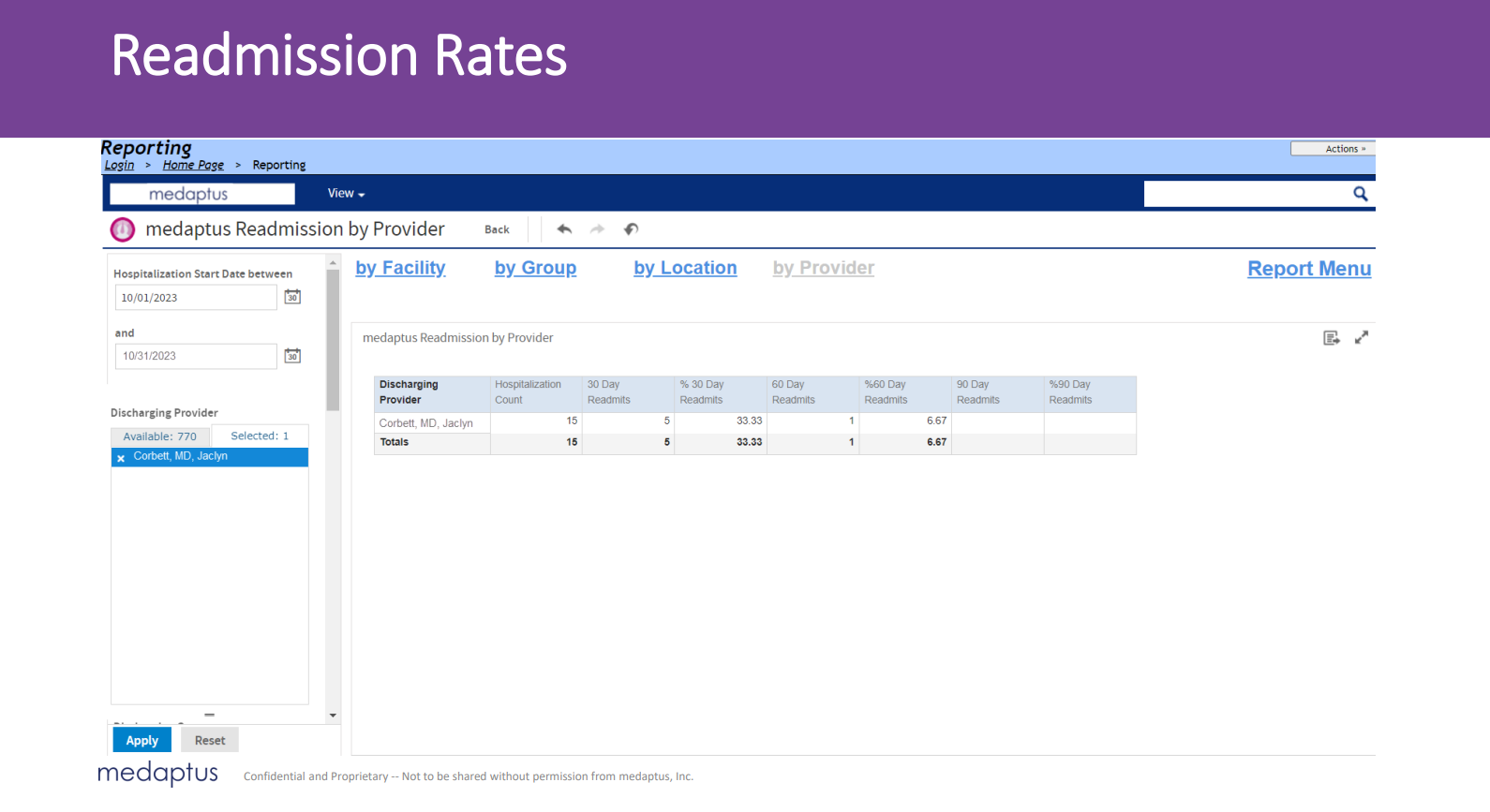Click the Hospitalization Count column header
This screenshot has width=1490, height=812.
tap(536, 392)
